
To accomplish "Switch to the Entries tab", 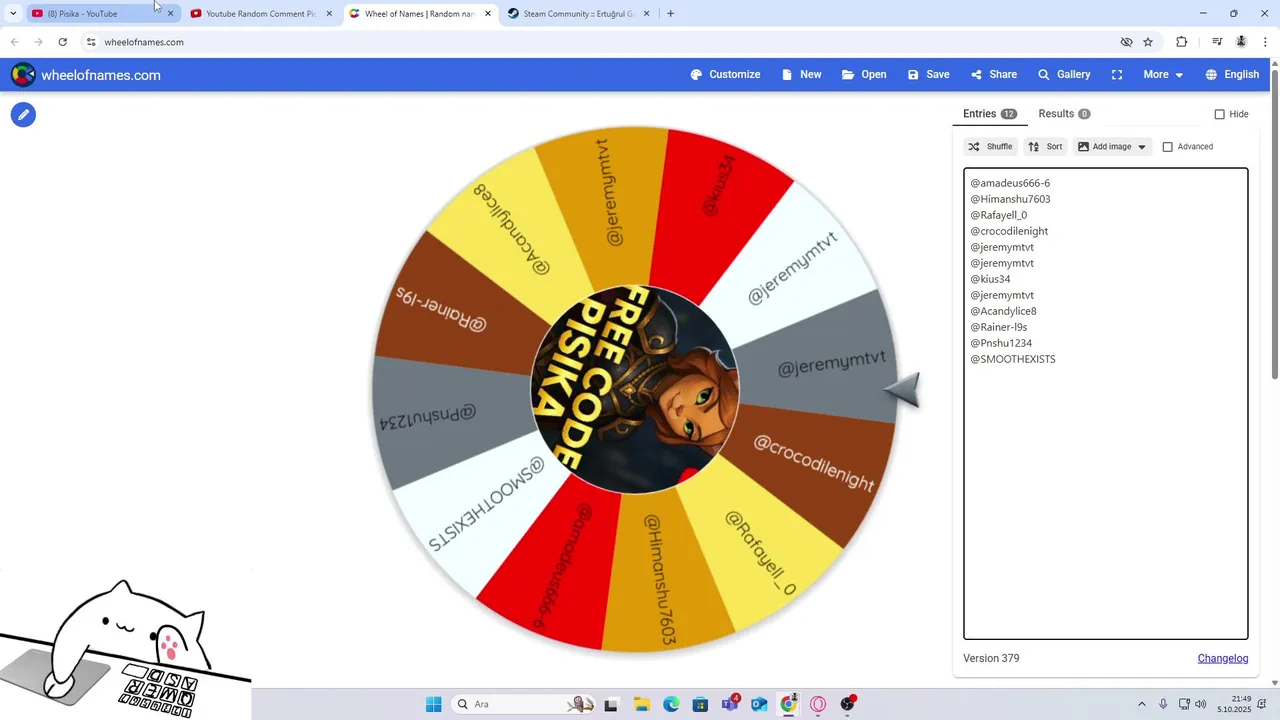I will (990, 114).
